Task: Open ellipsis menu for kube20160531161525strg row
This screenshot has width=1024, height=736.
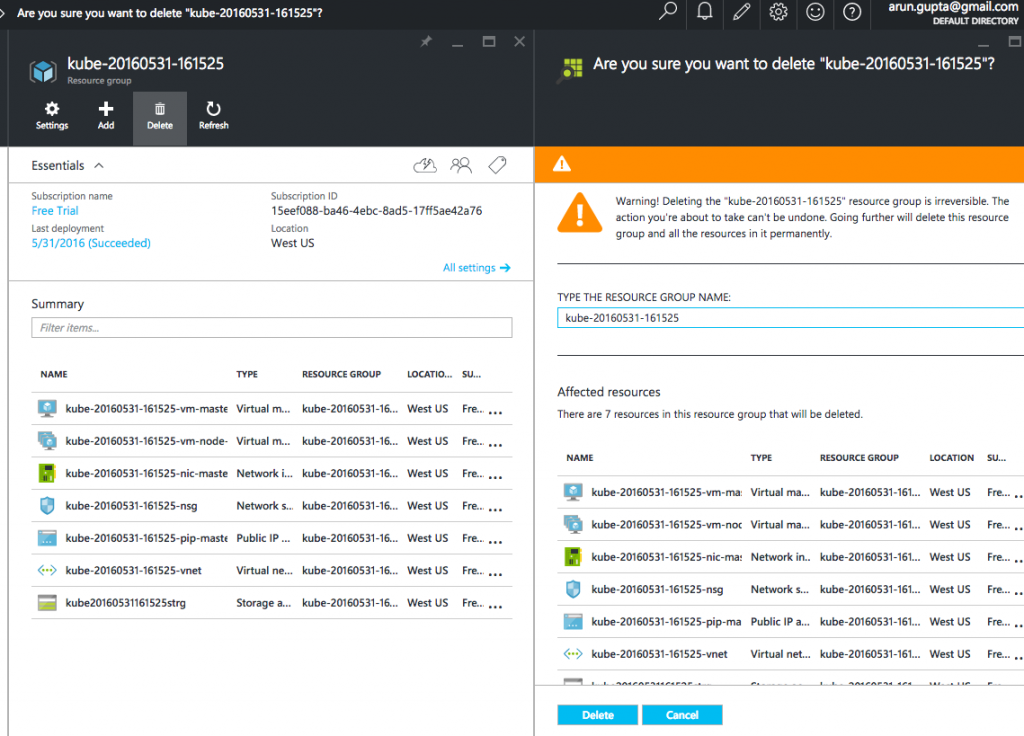Action: pos(496,607)
